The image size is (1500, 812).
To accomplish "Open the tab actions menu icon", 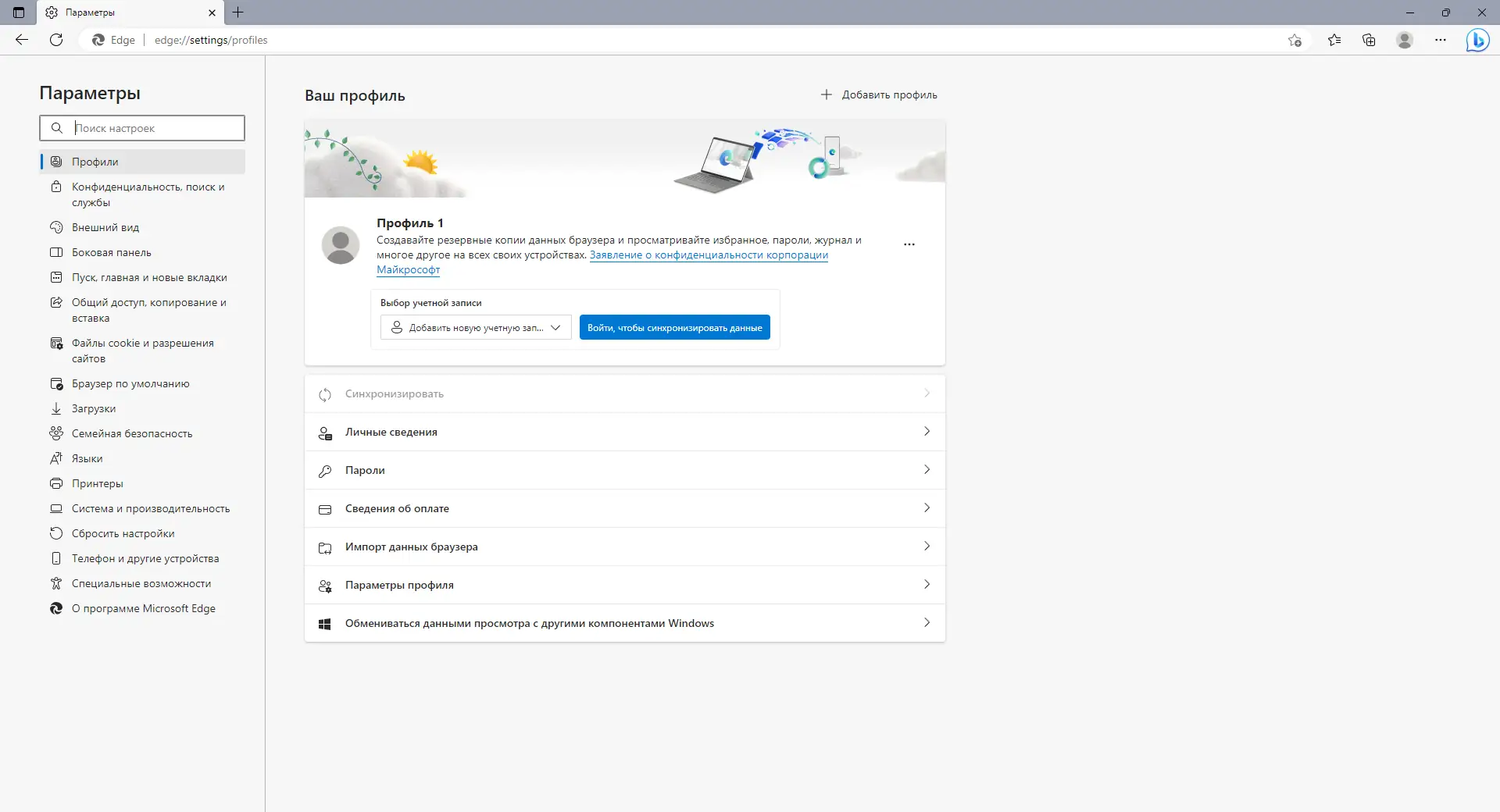I will click(17, 12).
